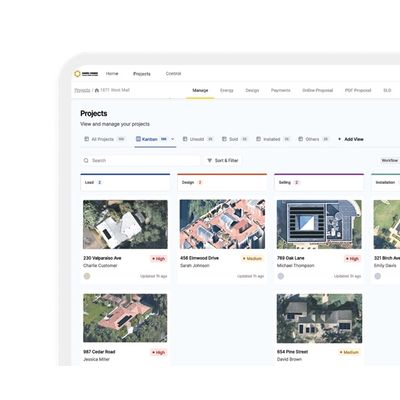Screen dimensions: 400x400
Task: Switch to the Design top tab
Action: click(x=252, y=90)
